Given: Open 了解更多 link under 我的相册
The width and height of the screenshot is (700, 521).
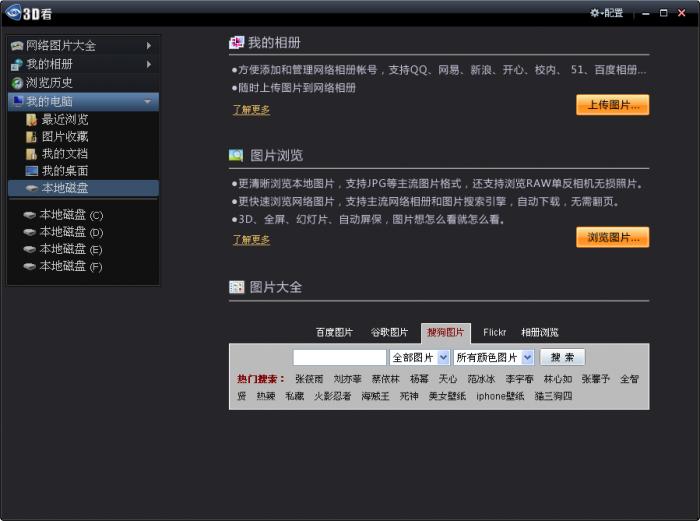Looking at the screenshot, I should [251, 109].
